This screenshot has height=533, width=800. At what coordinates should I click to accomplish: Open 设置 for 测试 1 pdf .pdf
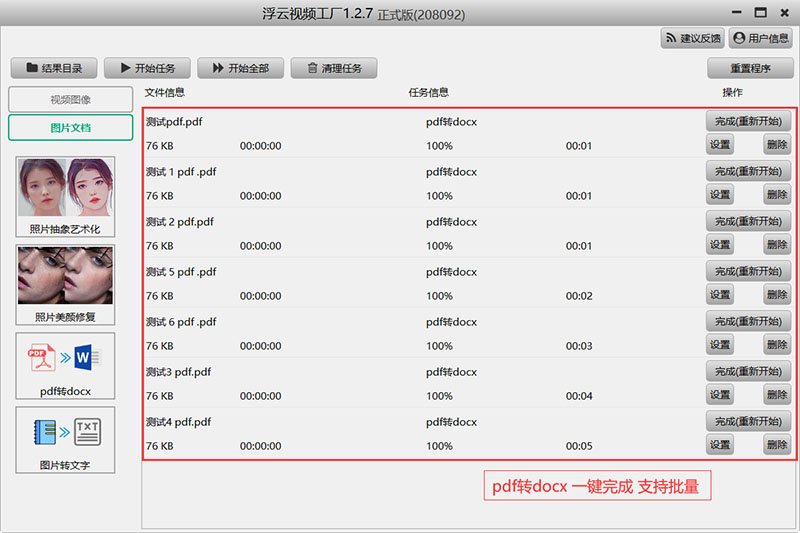720,195
